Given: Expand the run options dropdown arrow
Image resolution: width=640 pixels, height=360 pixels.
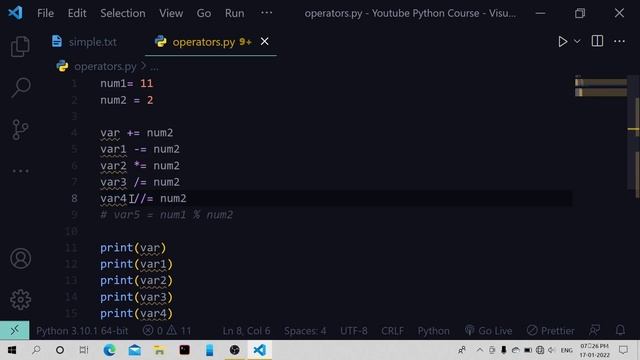Looking at the screenshot, I should [577, 42].
